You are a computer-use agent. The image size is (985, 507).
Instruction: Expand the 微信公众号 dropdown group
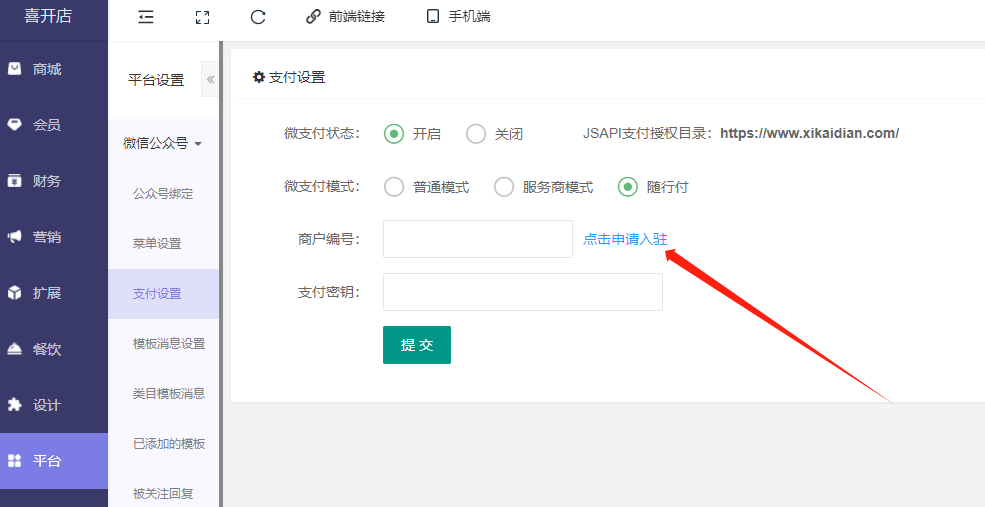tap(163, 143)
